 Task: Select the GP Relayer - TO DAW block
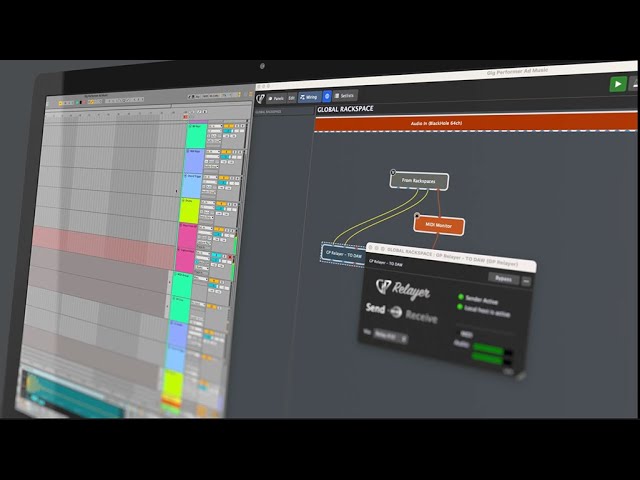(x=343, y=255)
